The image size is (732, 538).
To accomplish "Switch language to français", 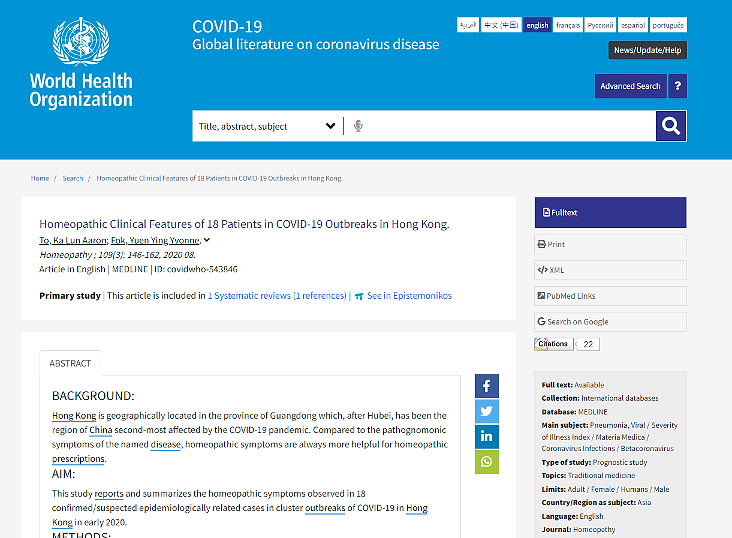I will click(568, 25).
